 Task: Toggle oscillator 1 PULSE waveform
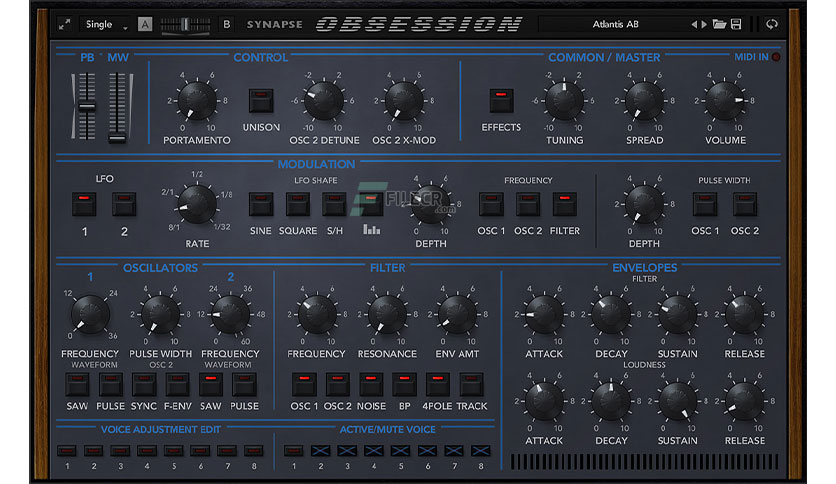[x=110, y=384]
